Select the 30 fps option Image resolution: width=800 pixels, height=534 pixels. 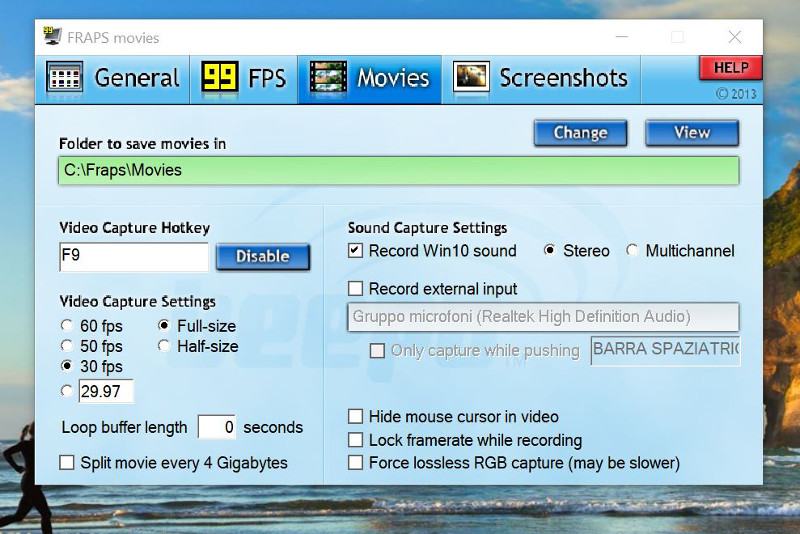click(92, 366)
